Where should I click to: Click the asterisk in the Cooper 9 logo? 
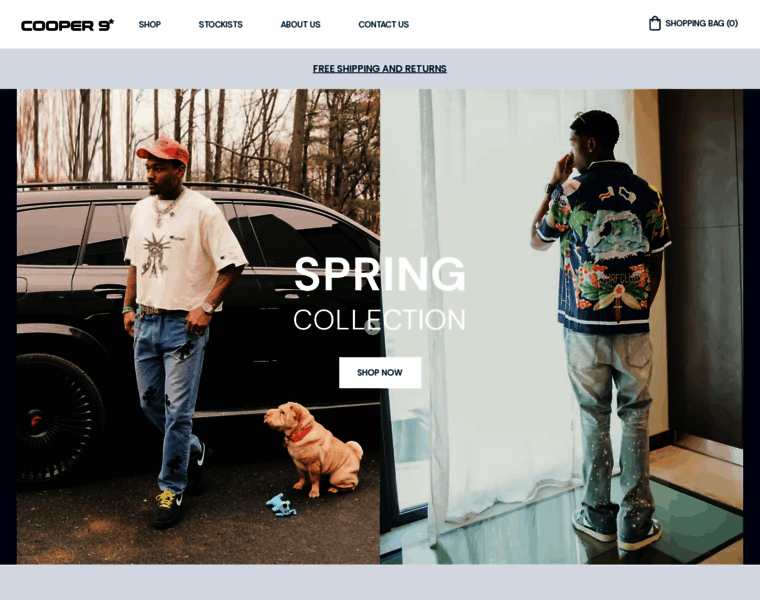[111, 21]
